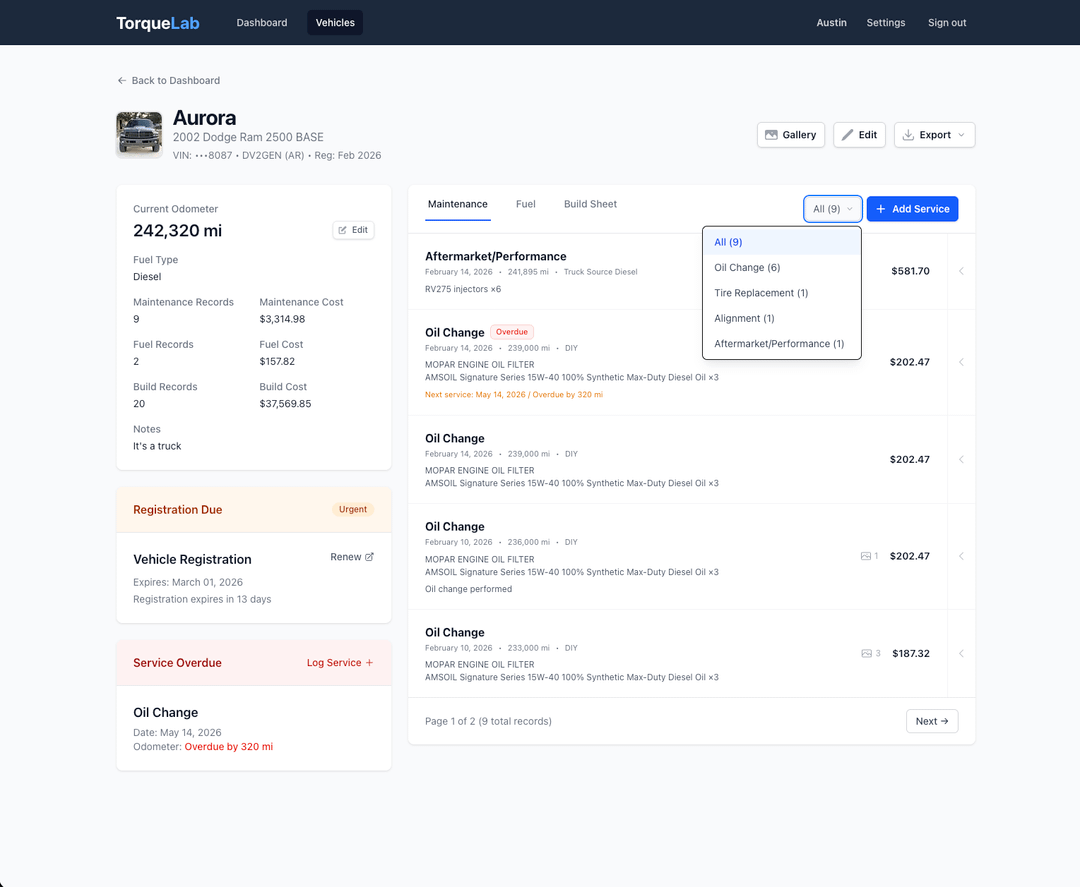1080x887 pixels.
Task: Click the TorqueLab logo
Action: [x=158, y=23]
